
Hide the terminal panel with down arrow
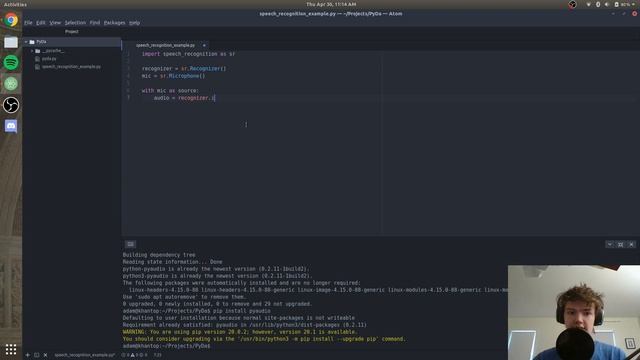click(609, 244)
